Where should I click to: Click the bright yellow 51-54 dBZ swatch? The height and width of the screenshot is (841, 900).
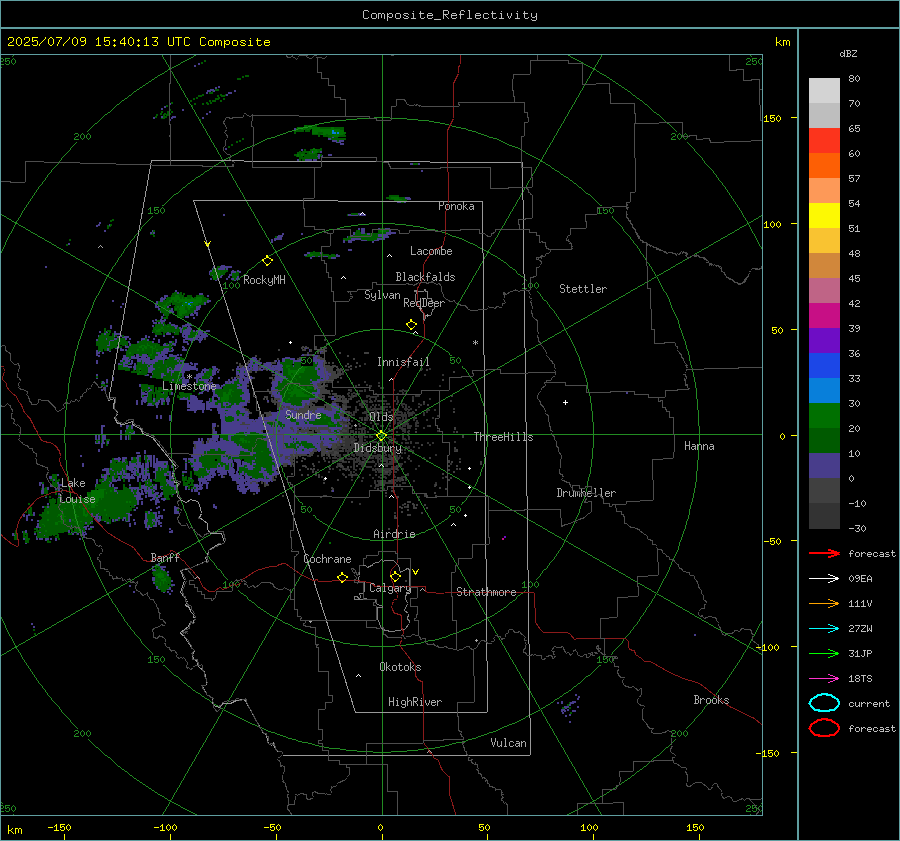[824, 216]
